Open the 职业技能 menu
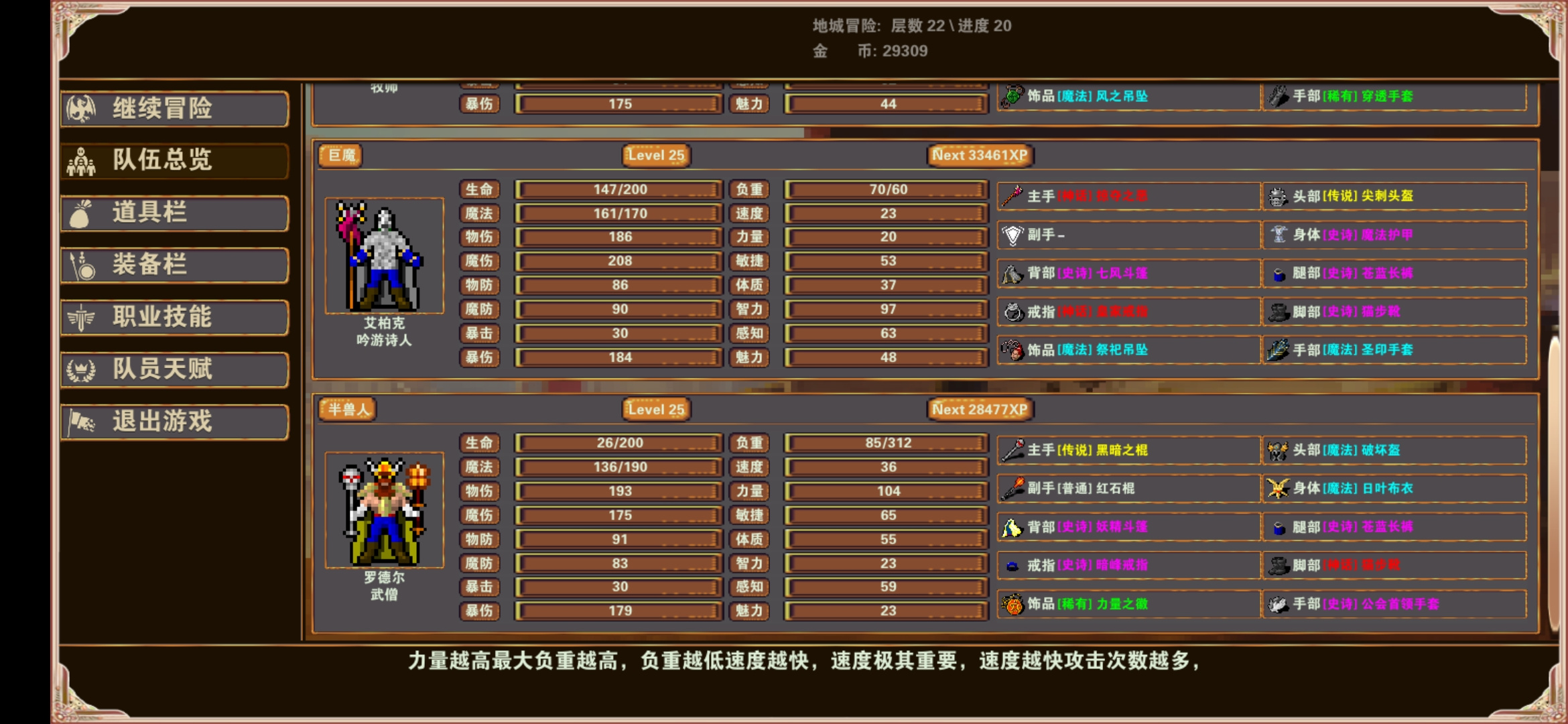 click(174, 317)
